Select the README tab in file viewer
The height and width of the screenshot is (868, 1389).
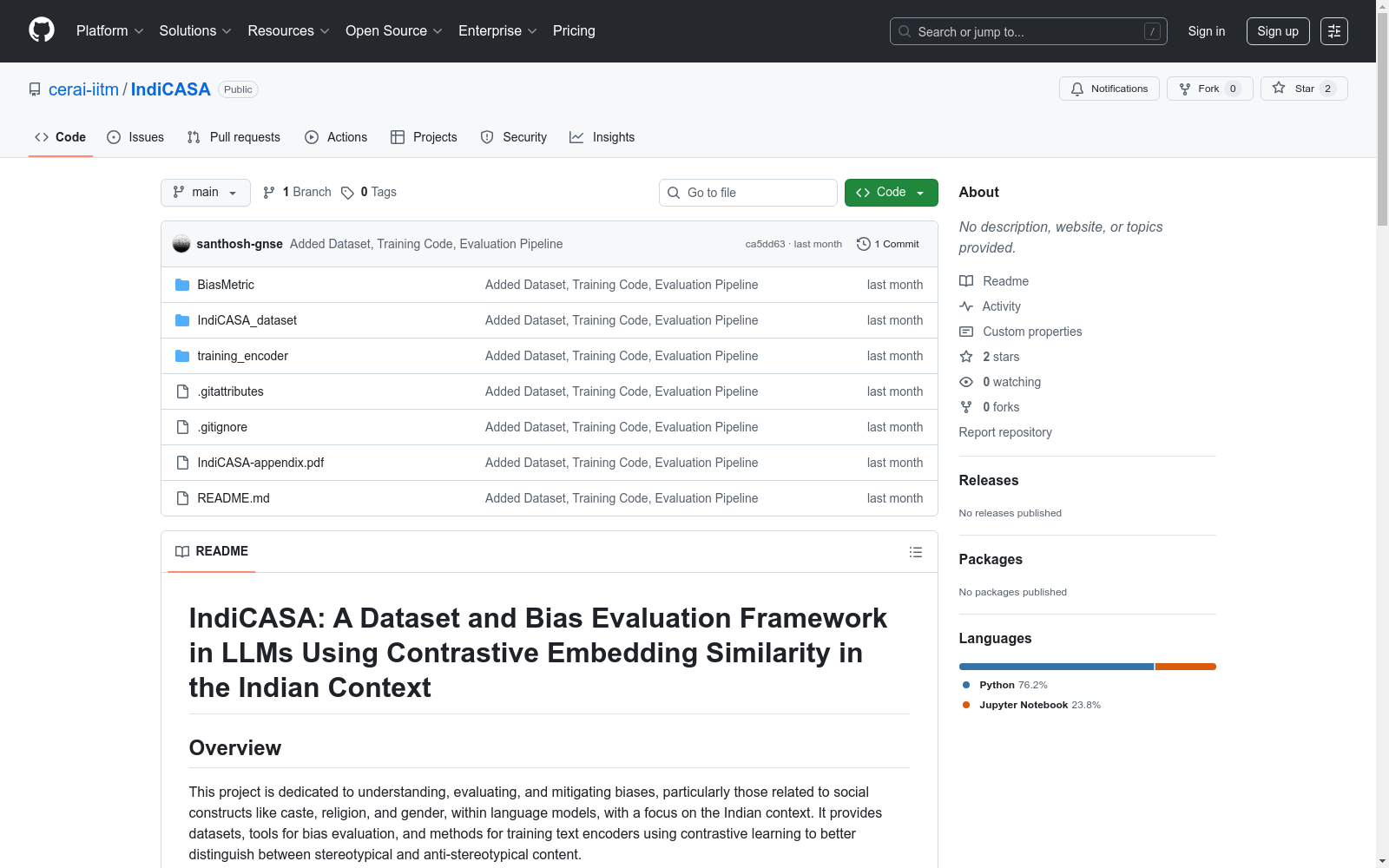(x=212, y=551)
